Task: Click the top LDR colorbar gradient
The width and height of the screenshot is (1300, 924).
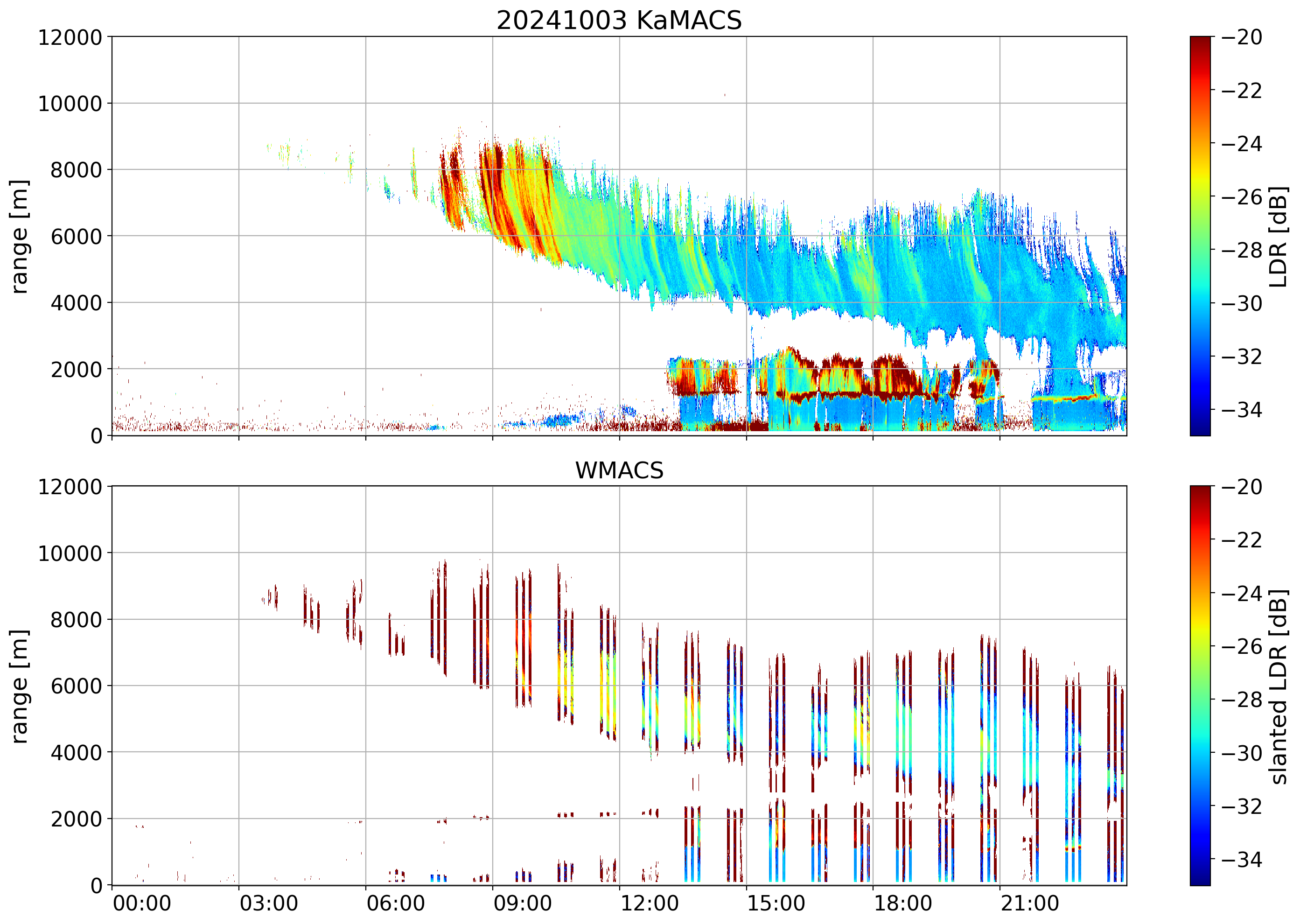Action: (1200, 236)
